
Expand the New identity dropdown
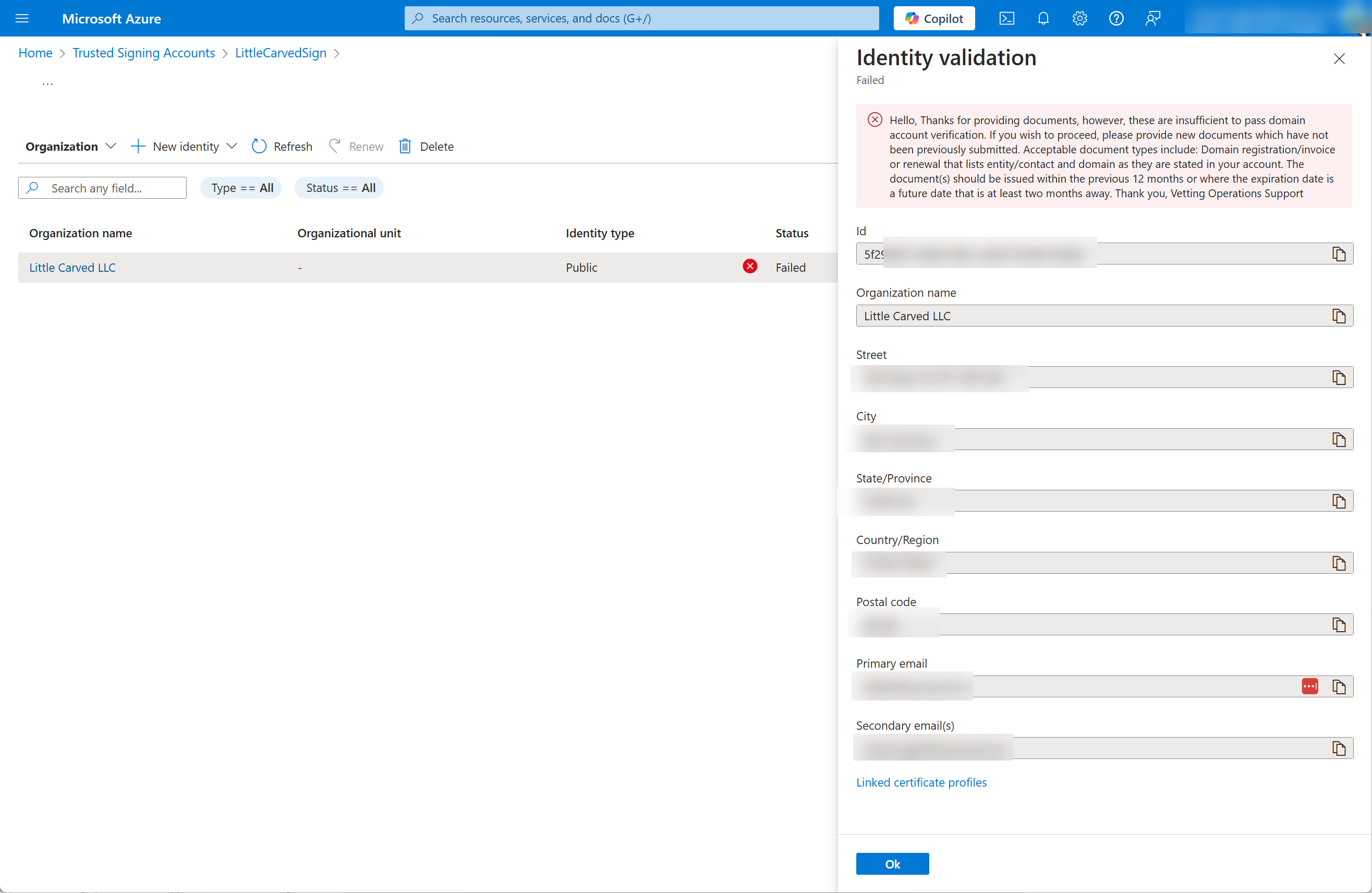click(x=184, y=147)
